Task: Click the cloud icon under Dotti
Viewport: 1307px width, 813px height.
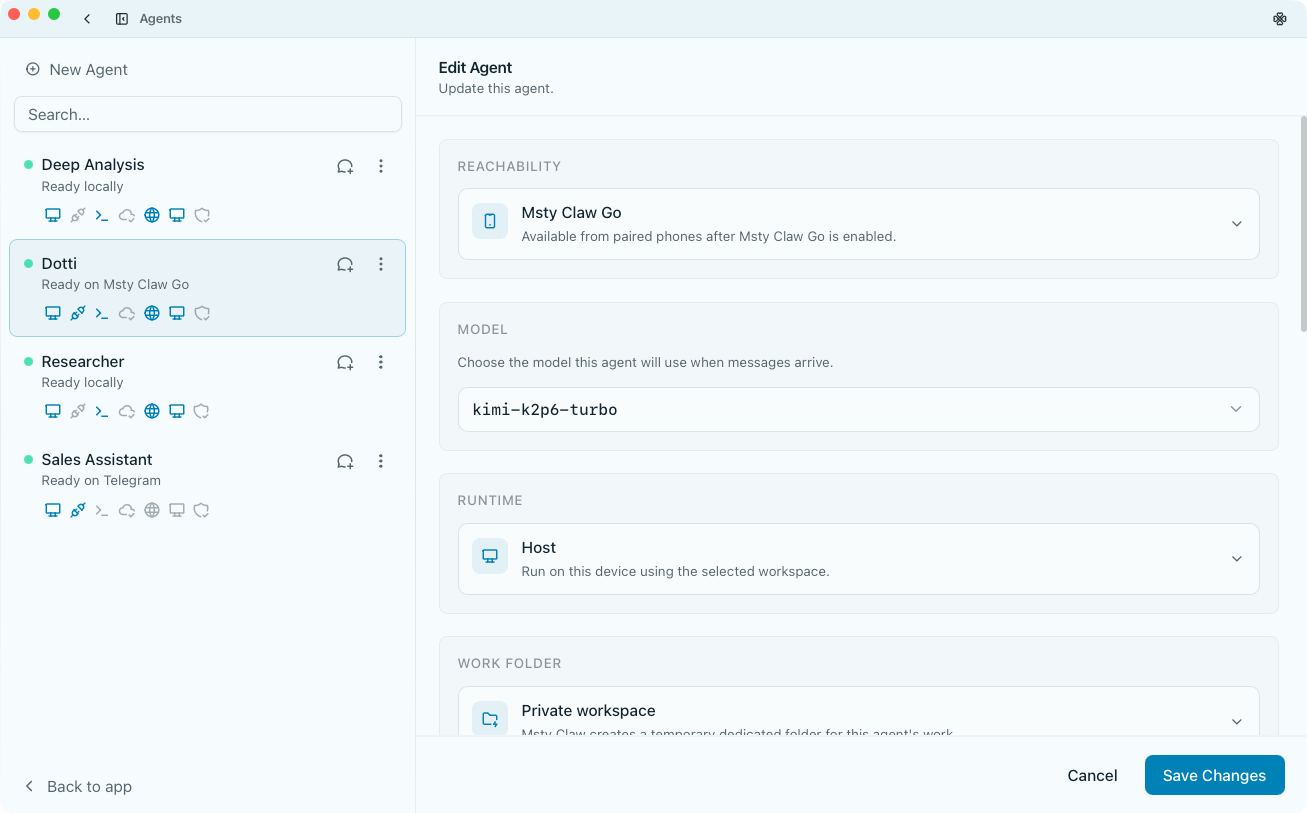Action: coord(127,313)
